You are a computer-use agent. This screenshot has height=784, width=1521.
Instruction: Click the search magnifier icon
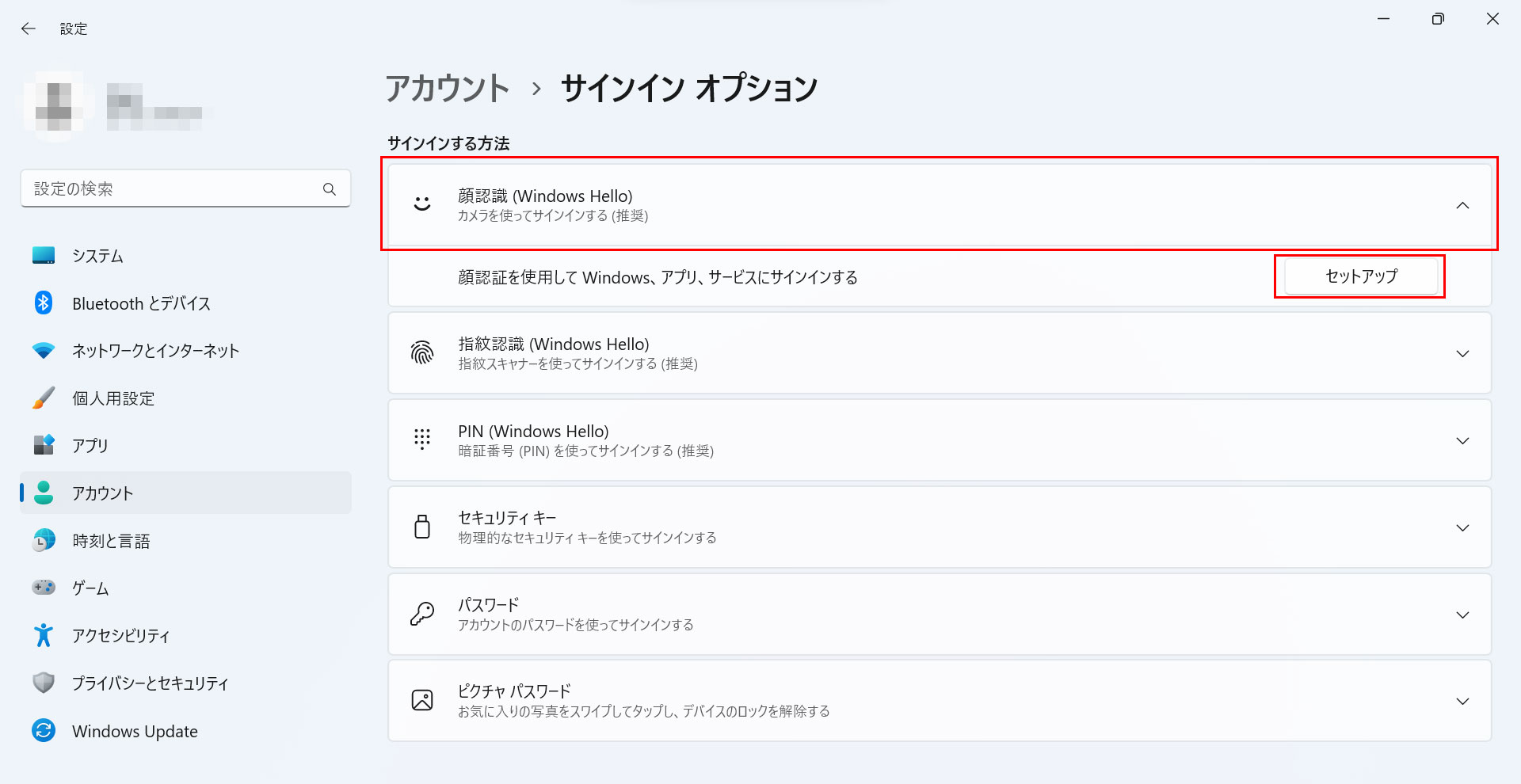coord(330,189)
